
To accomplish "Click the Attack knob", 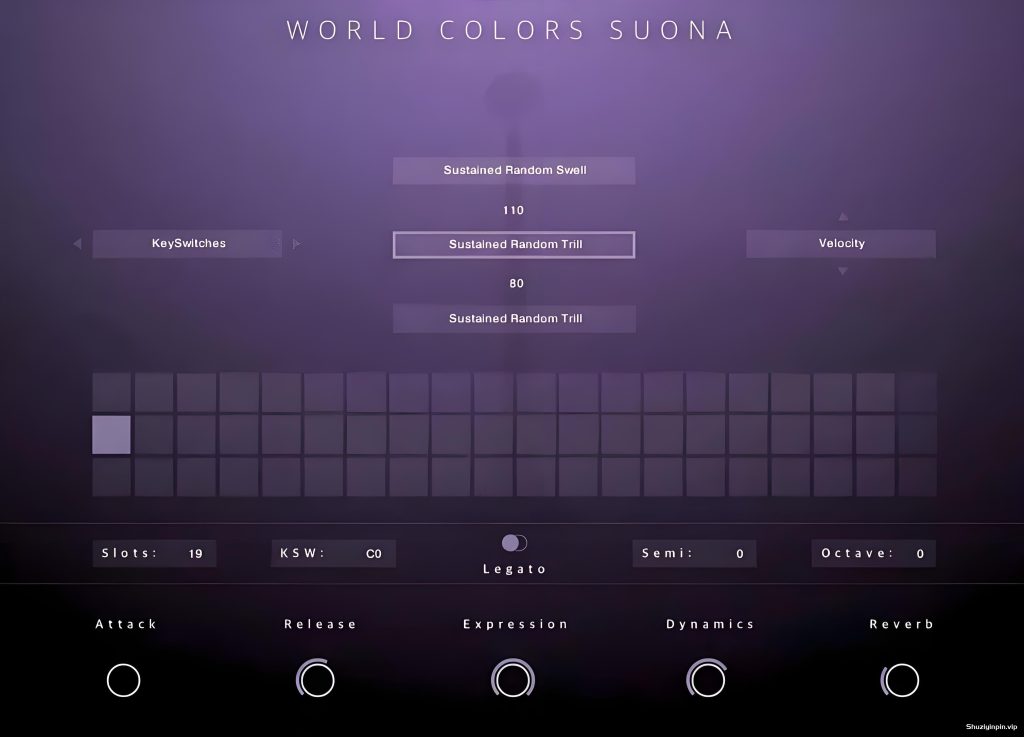I will (123, 680).
